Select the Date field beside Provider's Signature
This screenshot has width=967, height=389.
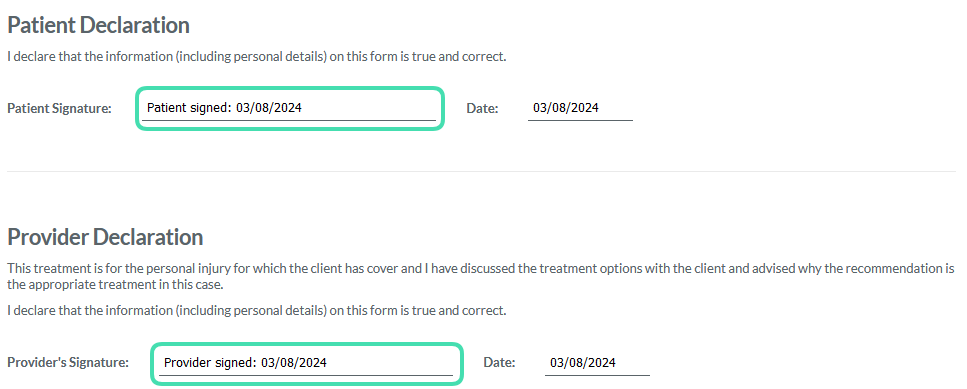(597, 363)
